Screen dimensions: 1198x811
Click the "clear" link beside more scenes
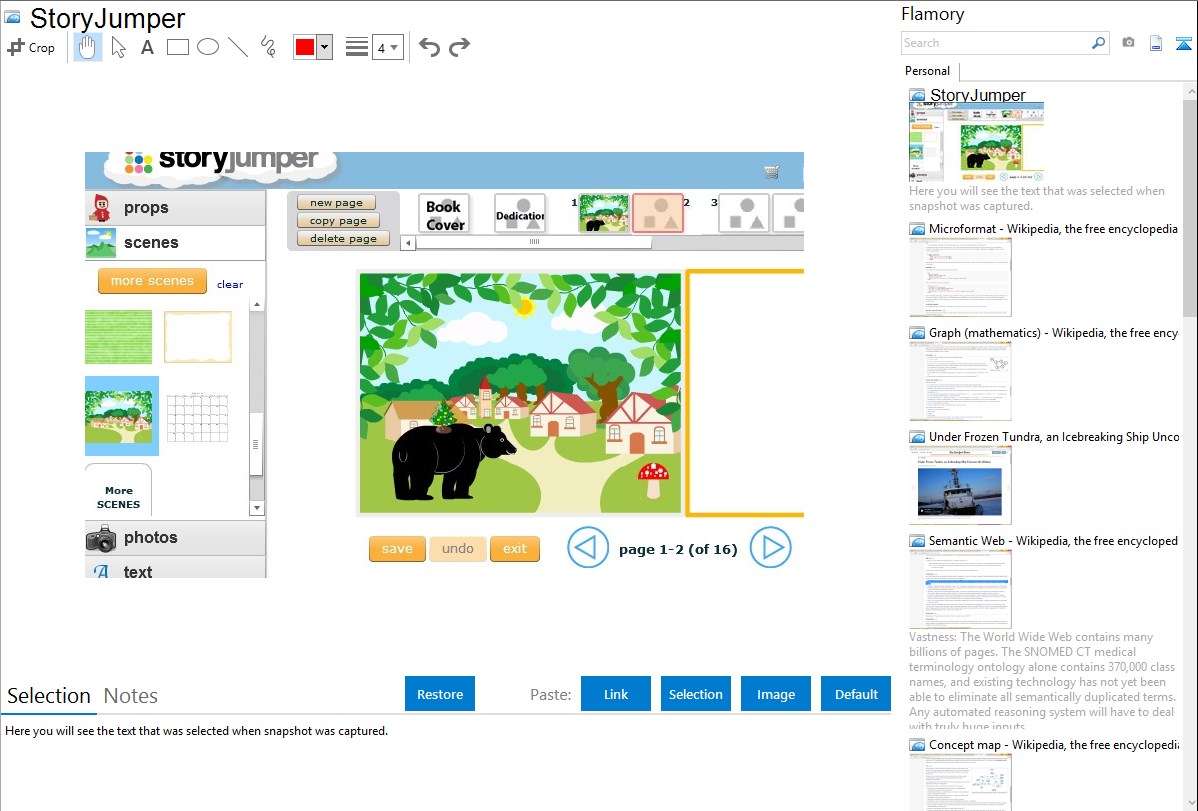coord(230,284)
